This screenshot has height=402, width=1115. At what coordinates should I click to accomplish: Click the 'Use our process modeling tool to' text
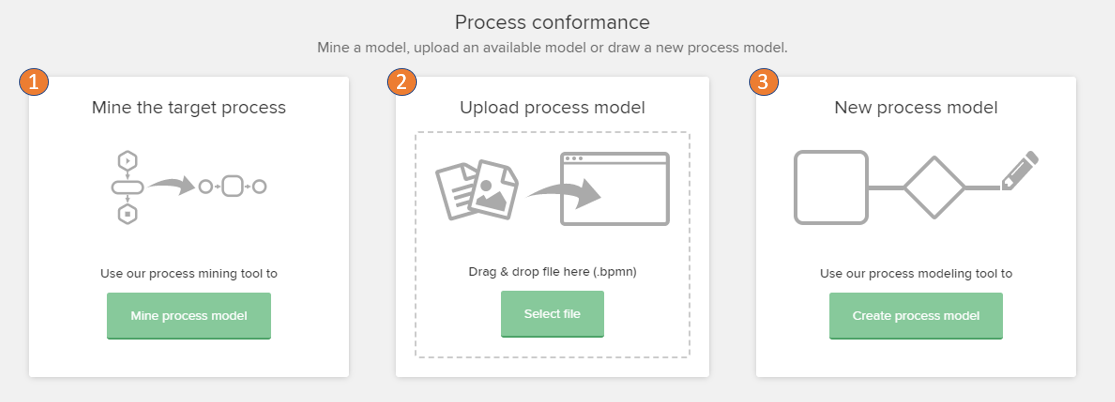tap(915, 273)
